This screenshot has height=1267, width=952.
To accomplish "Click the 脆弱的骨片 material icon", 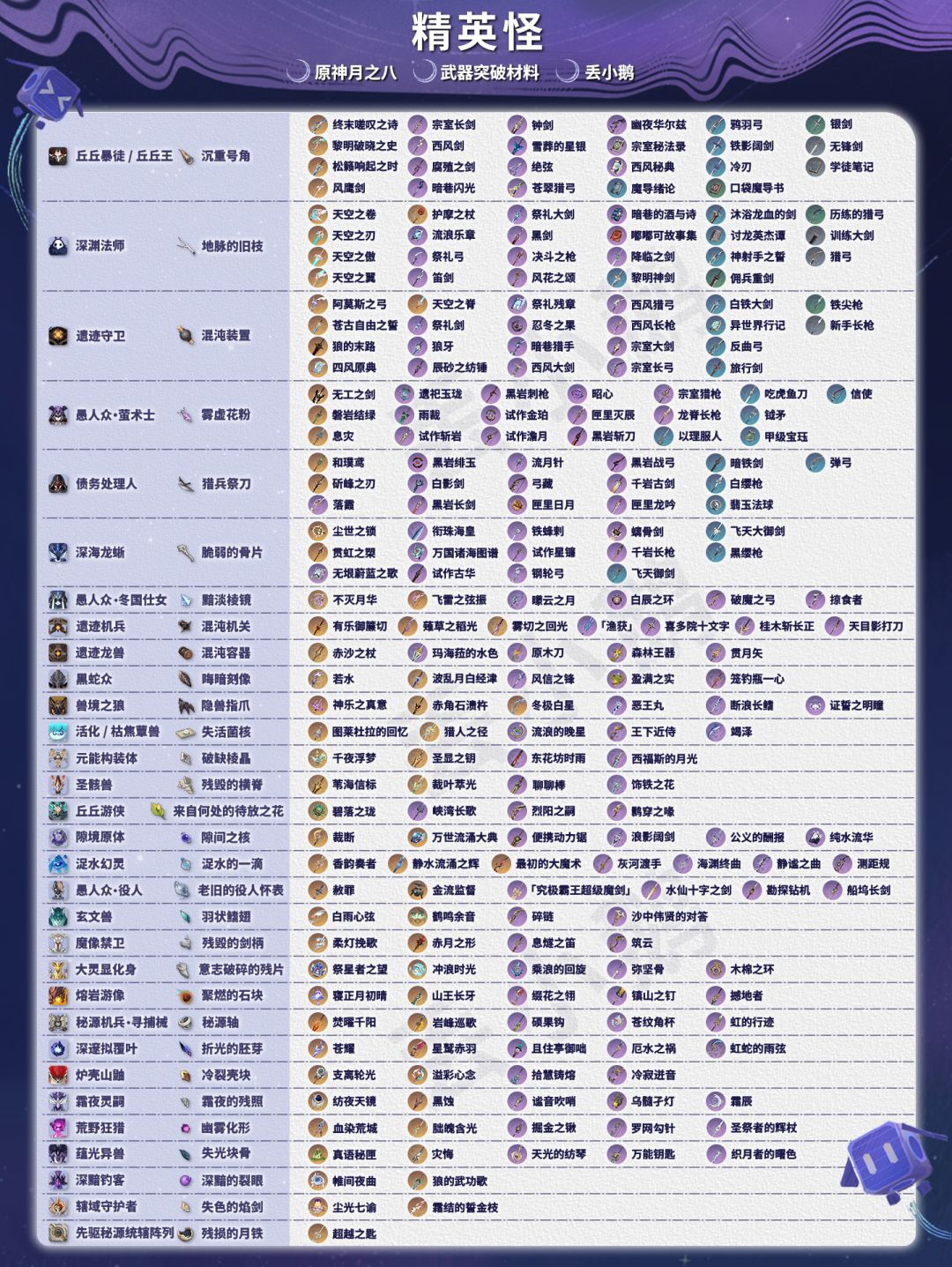I will [186, 552].
